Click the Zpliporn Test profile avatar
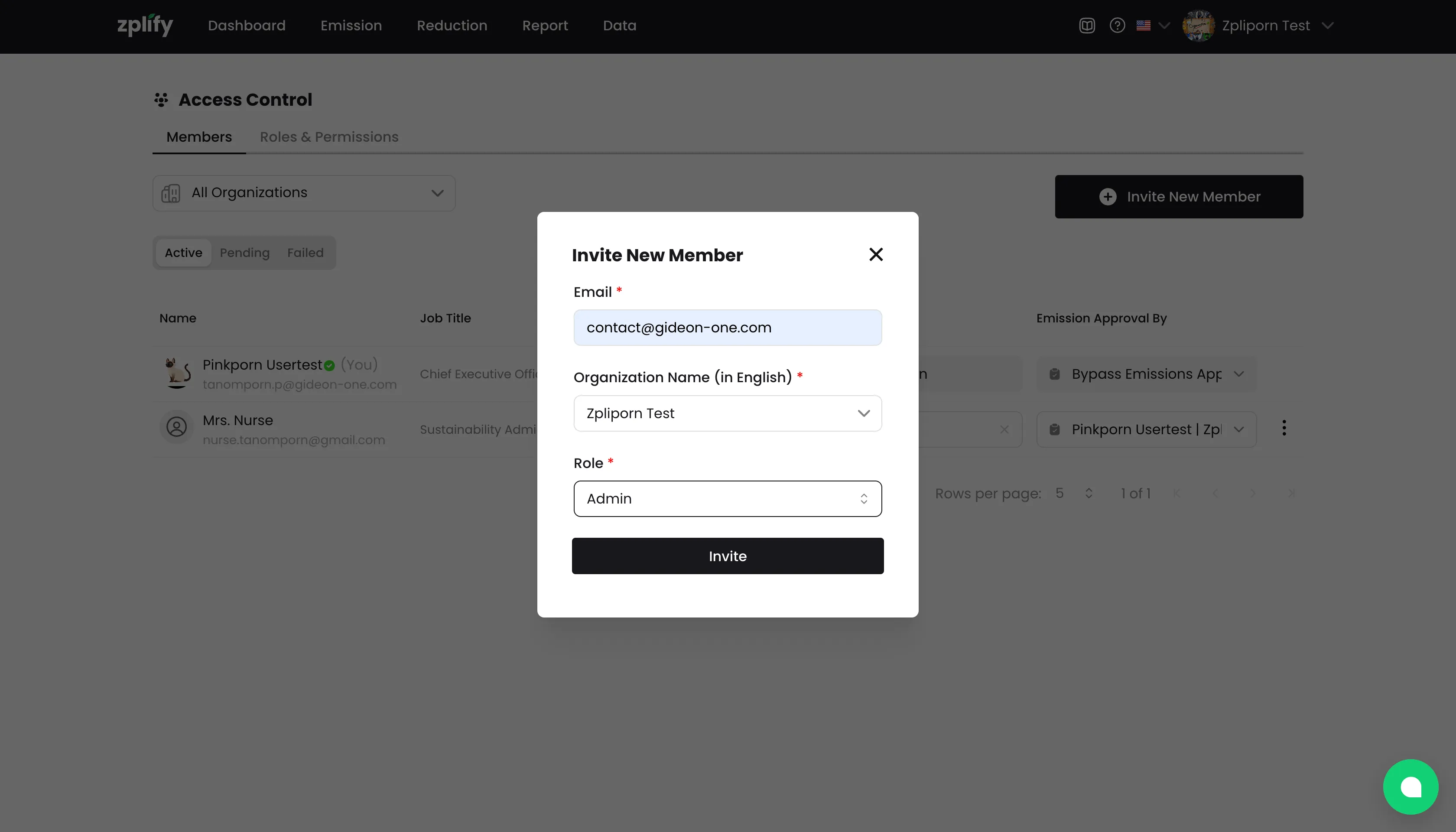Screen dimensions: 1456x832 [1198, 26]
